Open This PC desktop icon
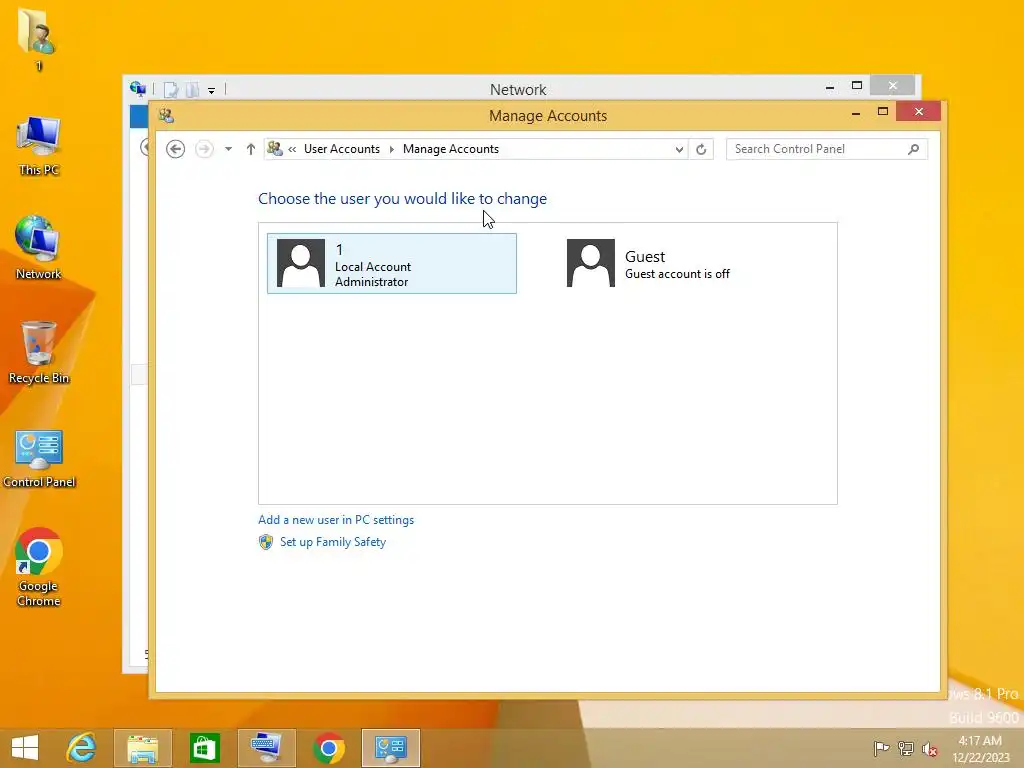This screenshot has height=768, width=1024. [x=39, y=146]
